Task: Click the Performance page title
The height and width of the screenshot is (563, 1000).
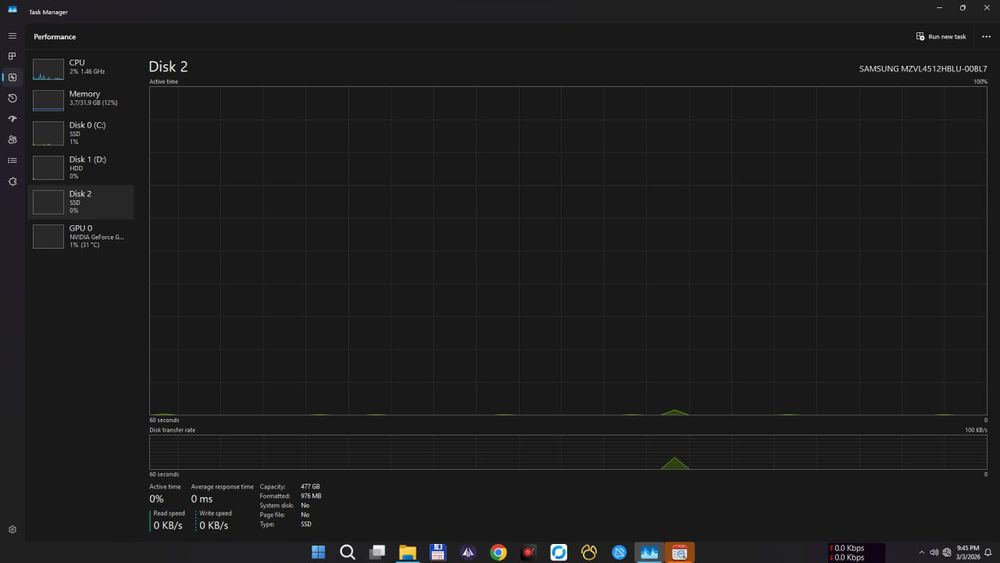Action: pos(55,36)
